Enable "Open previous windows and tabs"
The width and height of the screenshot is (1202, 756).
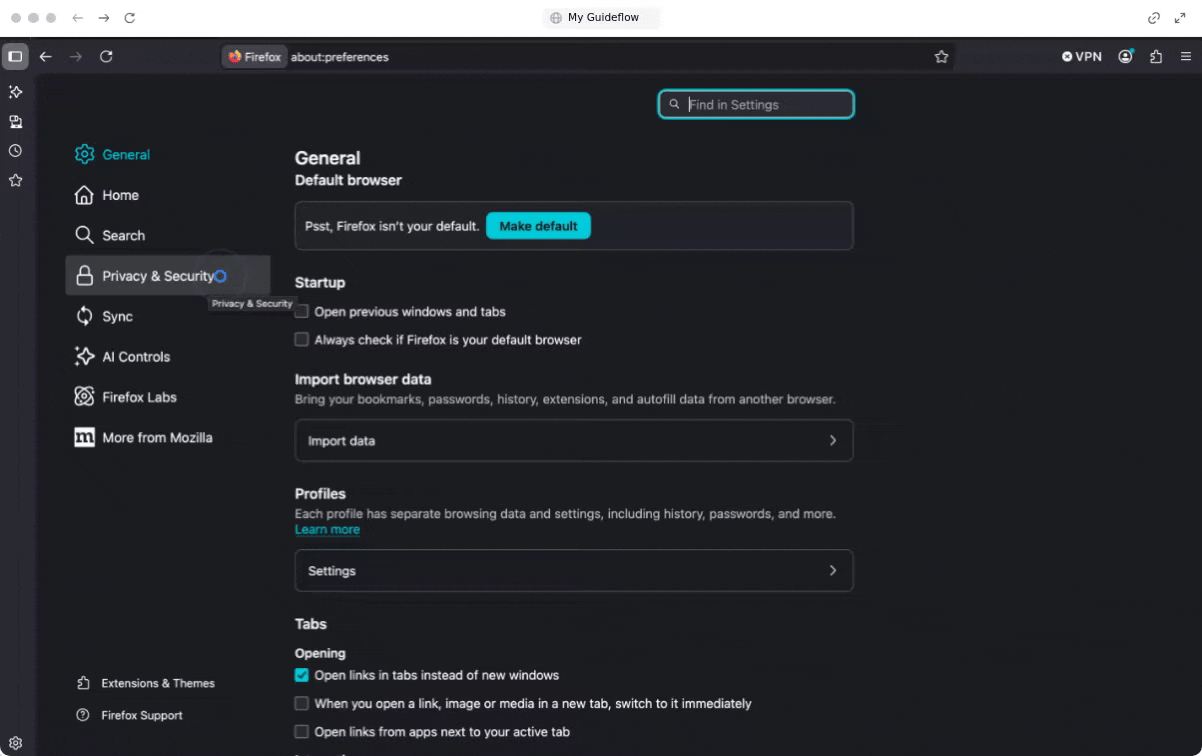click(x=302, y=312)
